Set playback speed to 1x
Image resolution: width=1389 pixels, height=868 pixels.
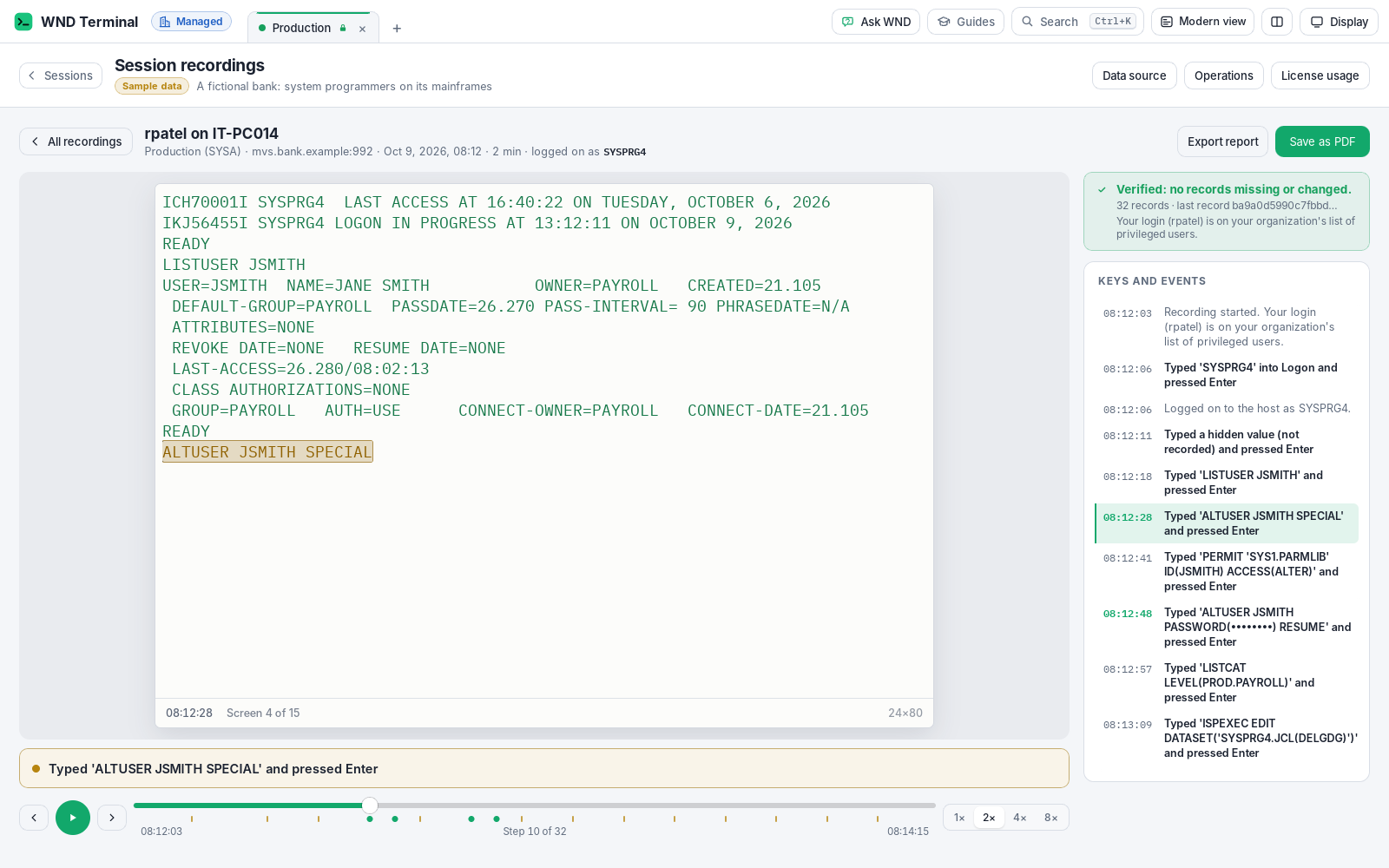point(959,818)
